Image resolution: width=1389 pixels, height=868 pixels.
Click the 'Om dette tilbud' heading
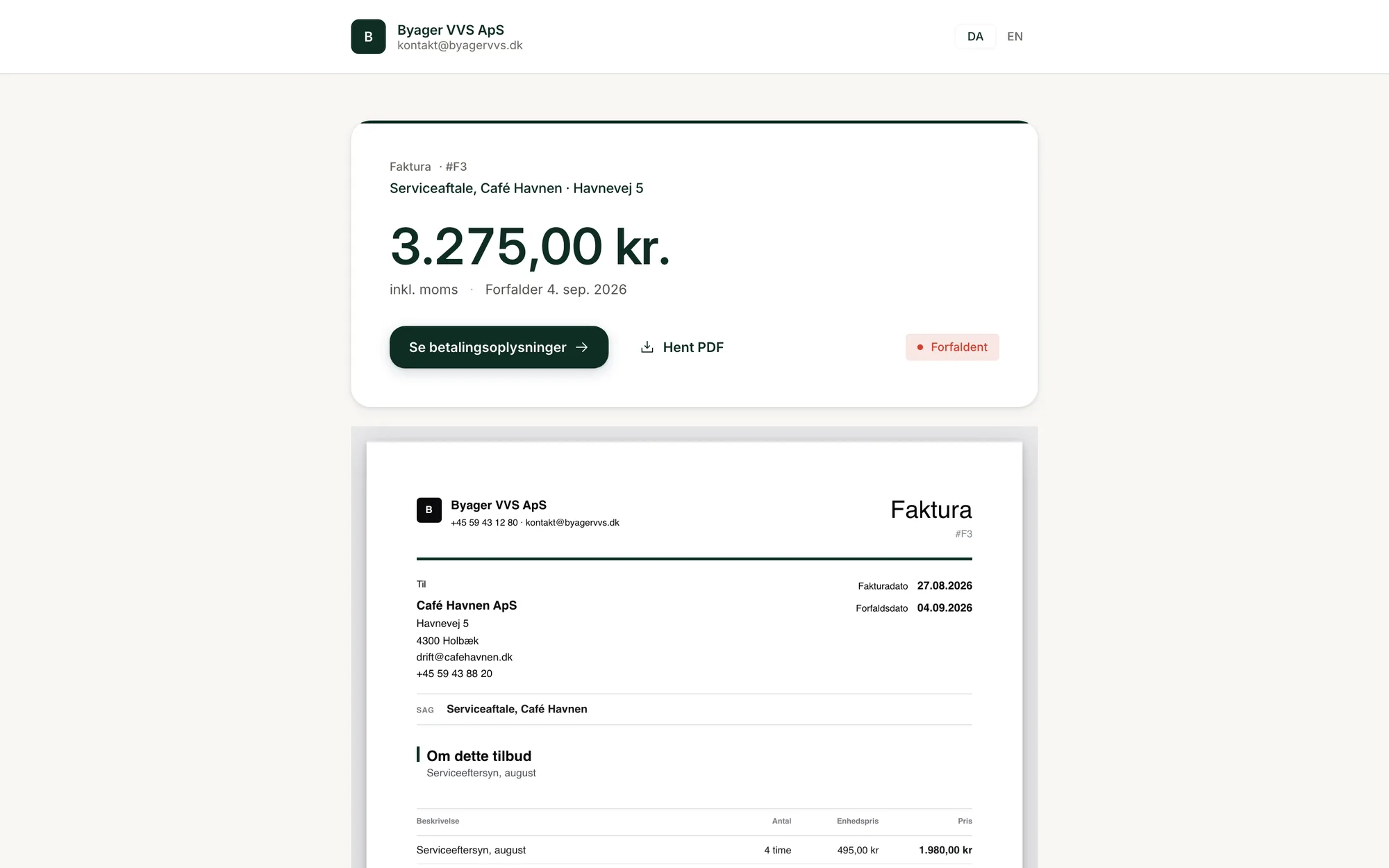coord(479,756)
